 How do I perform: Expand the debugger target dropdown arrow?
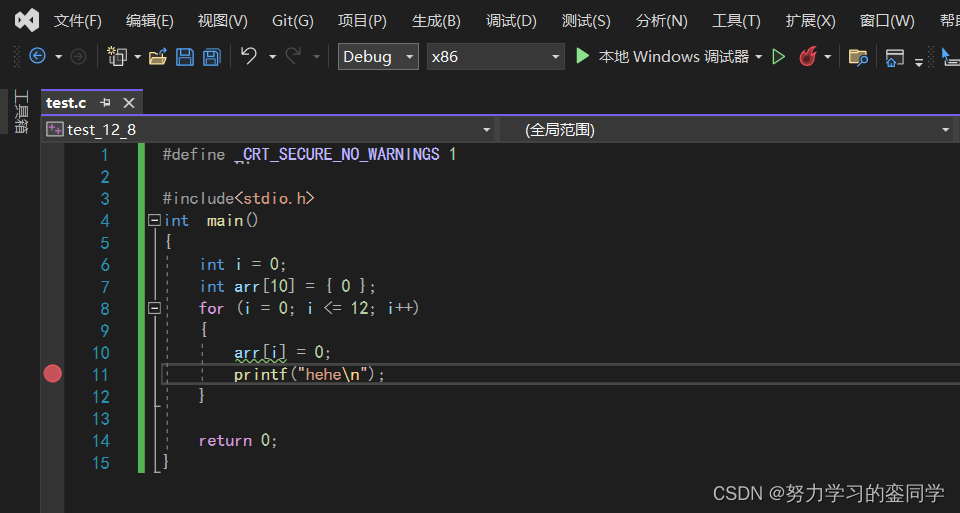[x=759, y=57]
